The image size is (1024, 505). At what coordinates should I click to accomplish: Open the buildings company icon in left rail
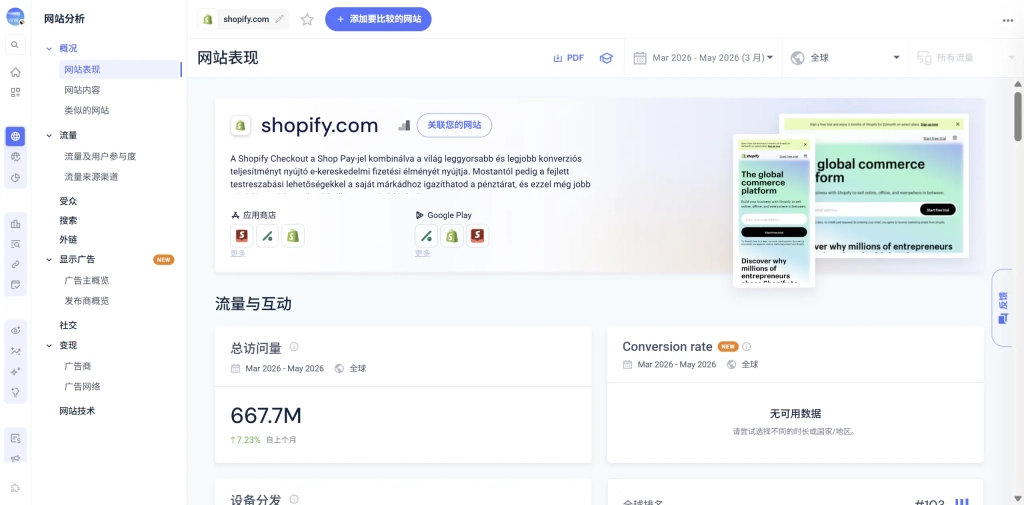tap(15, 224)
